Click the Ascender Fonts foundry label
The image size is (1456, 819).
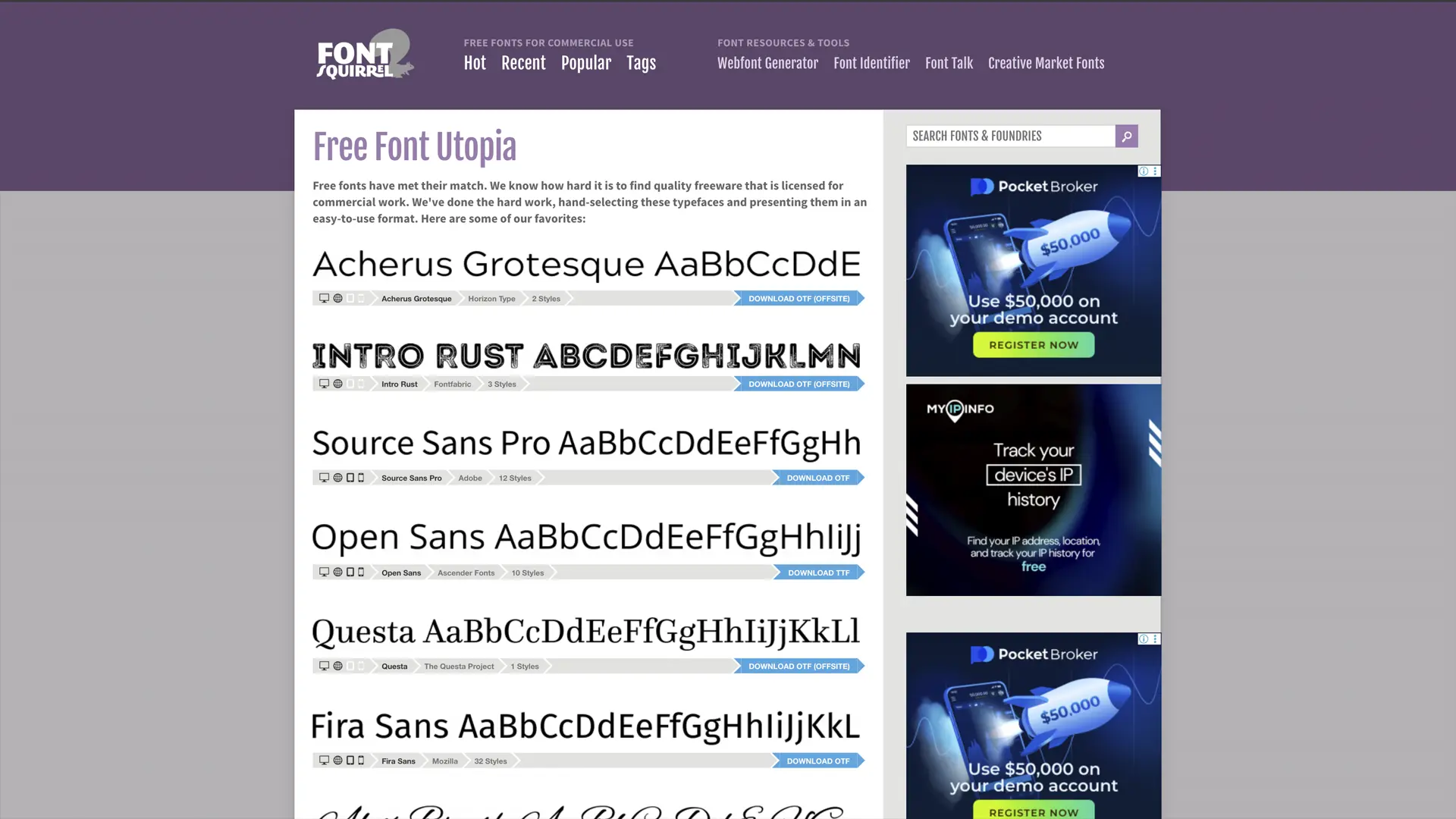tap(466, 573)
